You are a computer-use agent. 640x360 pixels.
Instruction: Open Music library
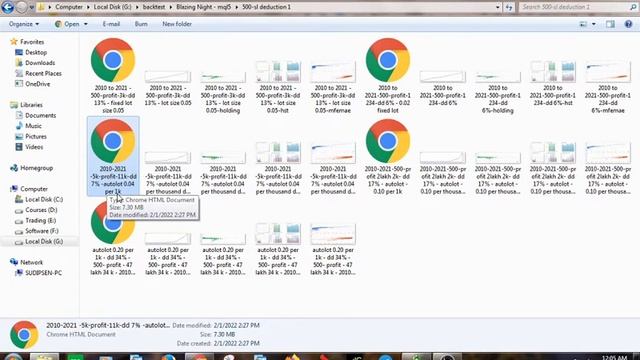click(x=33, y=126)
